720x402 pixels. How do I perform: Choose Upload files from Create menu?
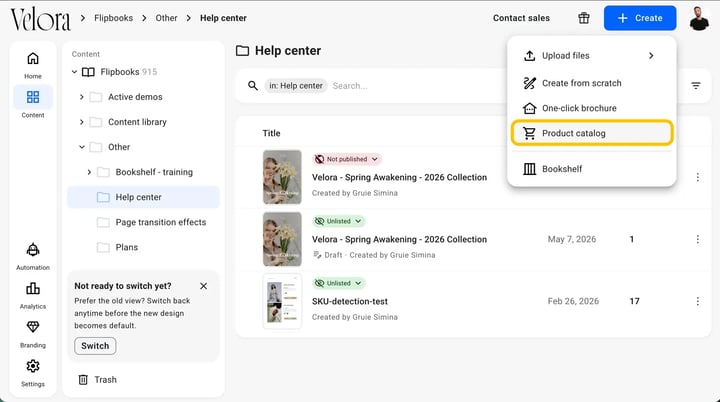click(591, 56)
